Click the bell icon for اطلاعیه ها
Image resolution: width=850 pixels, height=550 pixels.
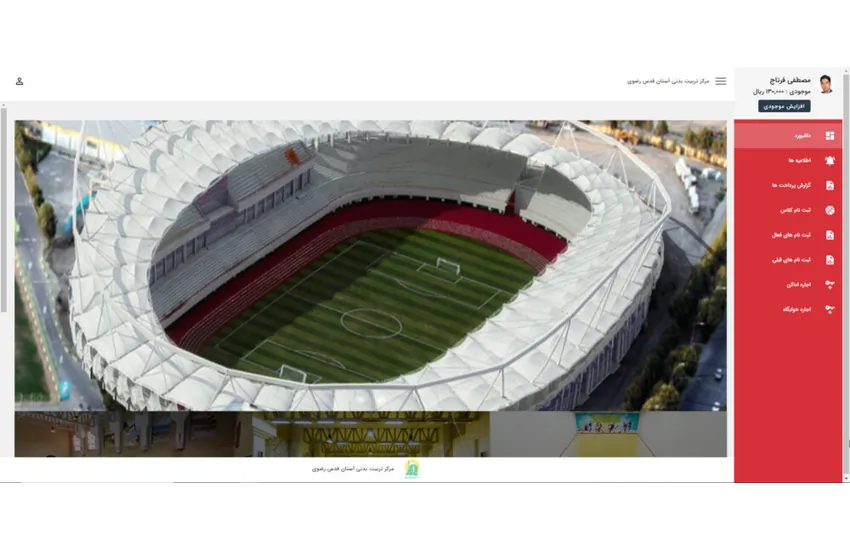point(829,160)
